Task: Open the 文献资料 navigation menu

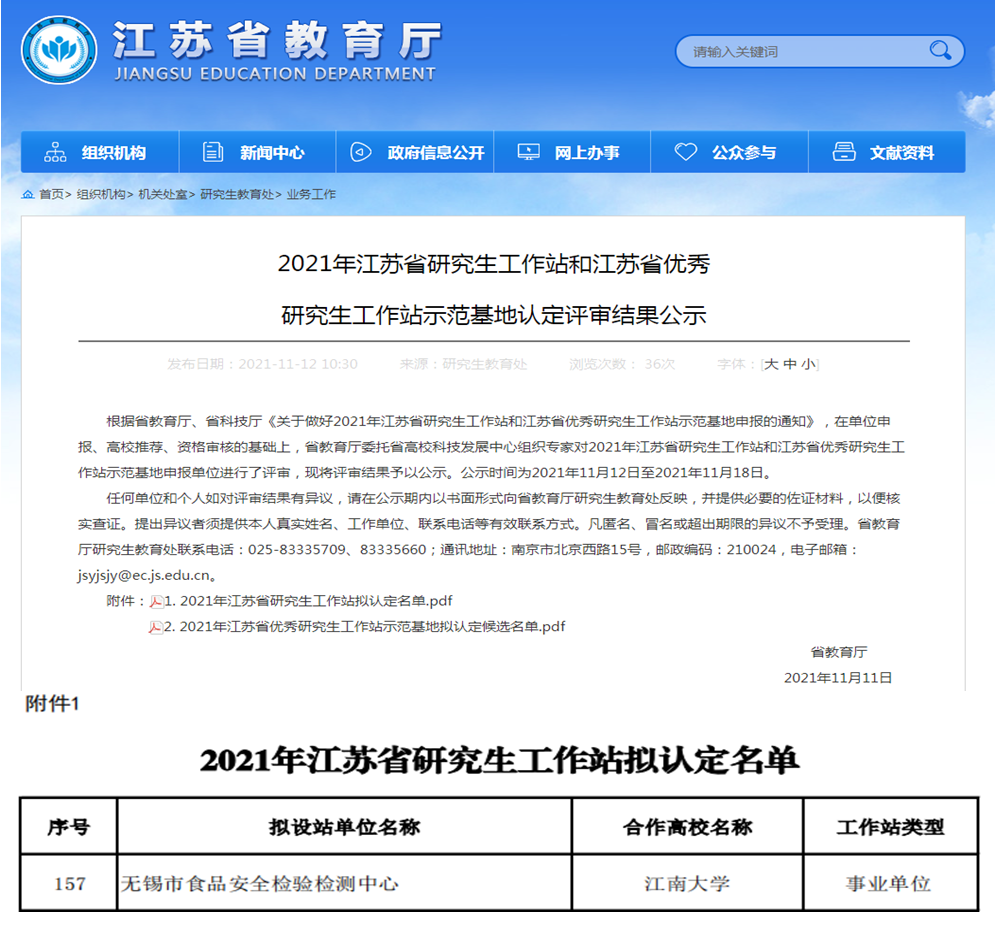Action: (887, 152)
